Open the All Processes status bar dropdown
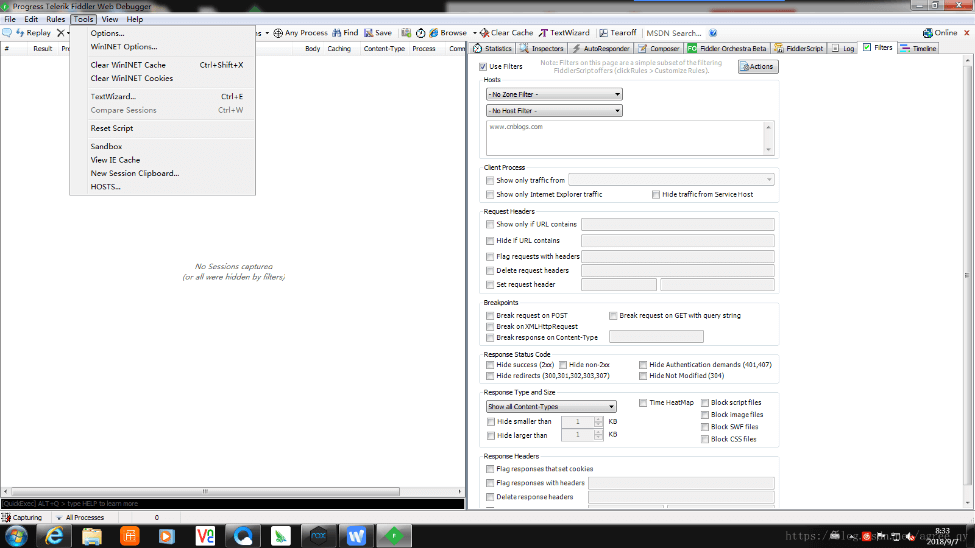975x548 pixels. pos(80,518)
